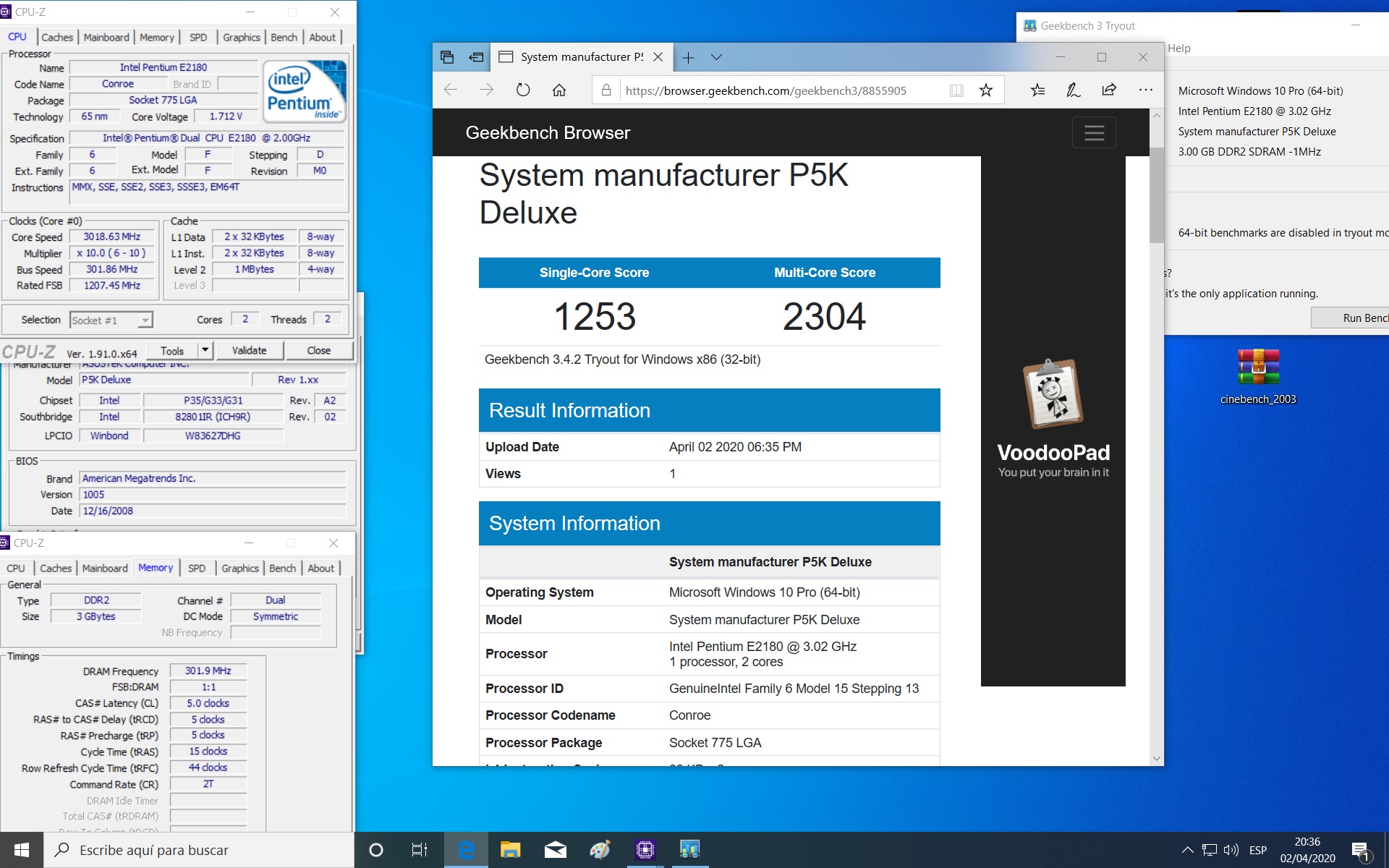Click the tabs you've set aside icon

pyautogui.click(x=447, y=57)
